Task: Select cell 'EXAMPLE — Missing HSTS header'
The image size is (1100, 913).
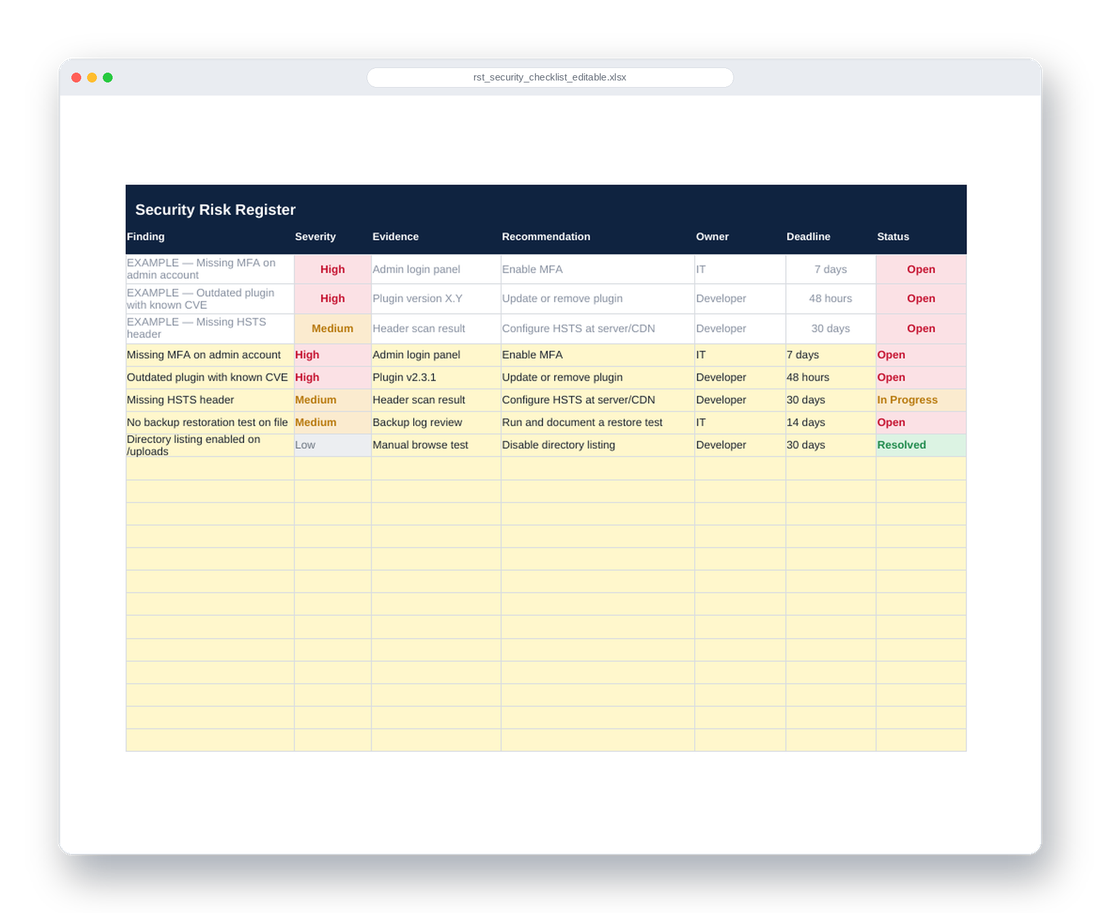Action: tap(210, 328)
